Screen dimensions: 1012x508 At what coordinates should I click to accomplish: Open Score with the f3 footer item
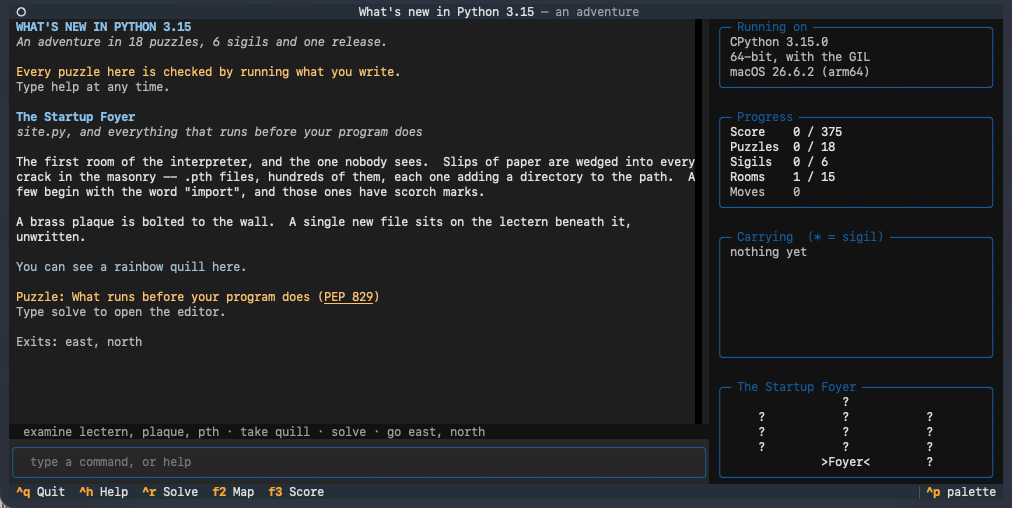(x=296, y=492)
